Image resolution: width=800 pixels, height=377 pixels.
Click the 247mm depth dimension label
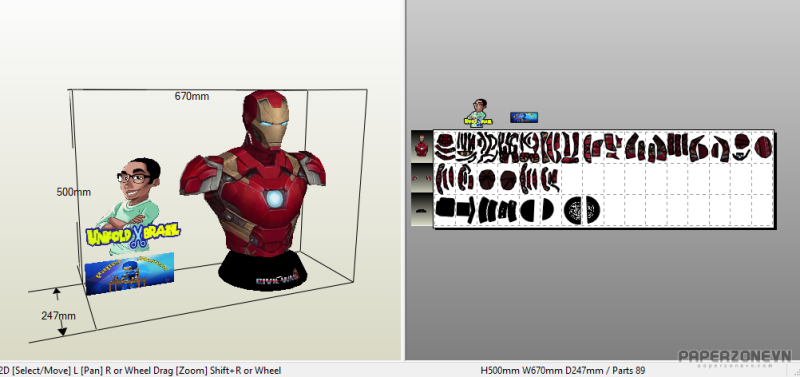[58, 316]
